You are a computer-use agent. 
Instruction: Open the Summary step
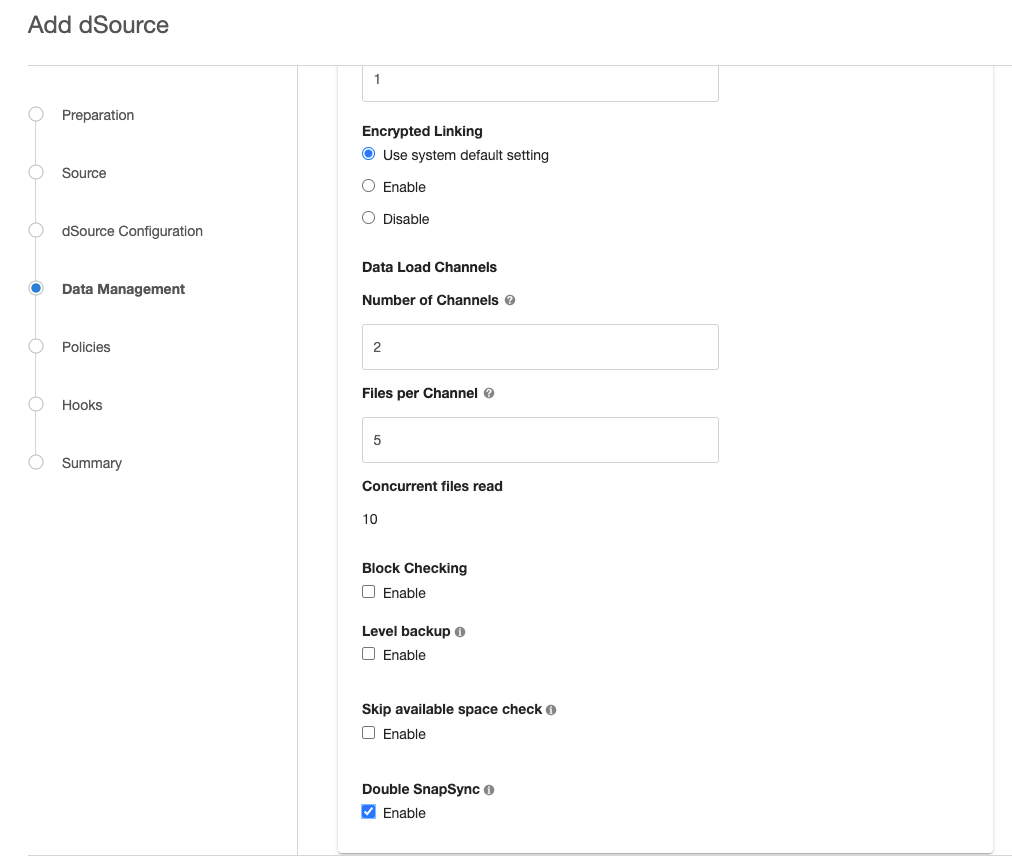click(x=36, y=463)
